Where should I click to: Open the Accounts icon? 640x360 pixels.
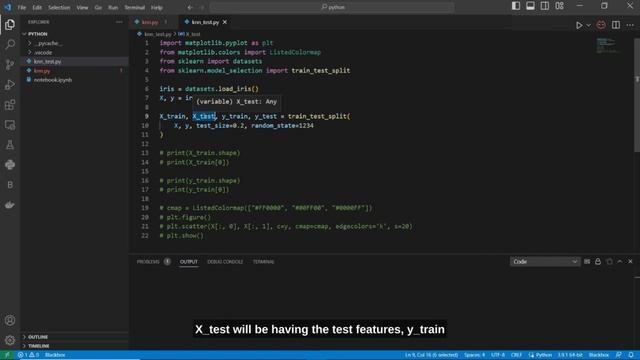[x=10, y=320]
